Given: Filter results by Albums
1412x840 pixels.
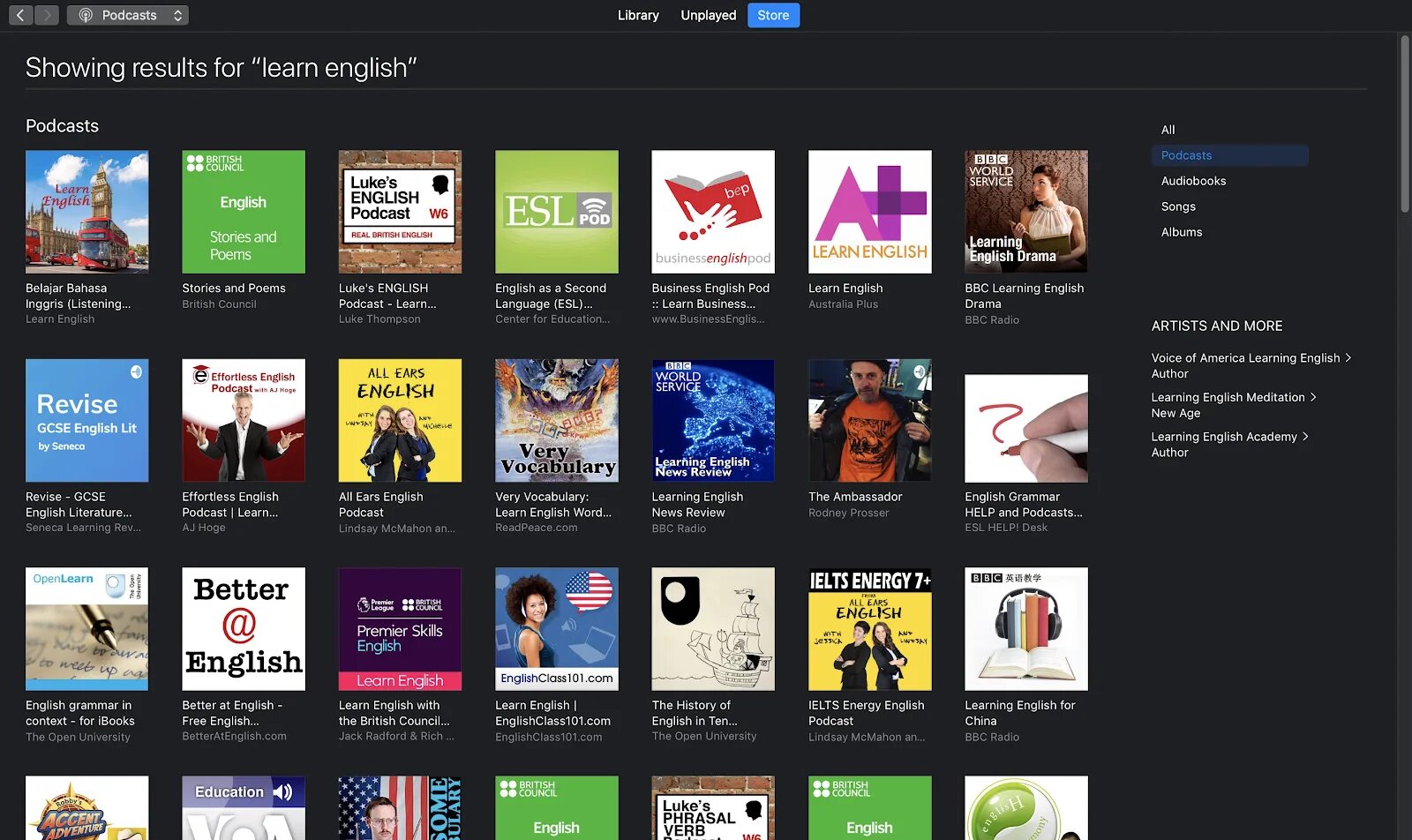Looking at the screenshot, I should click(1182, 232).
